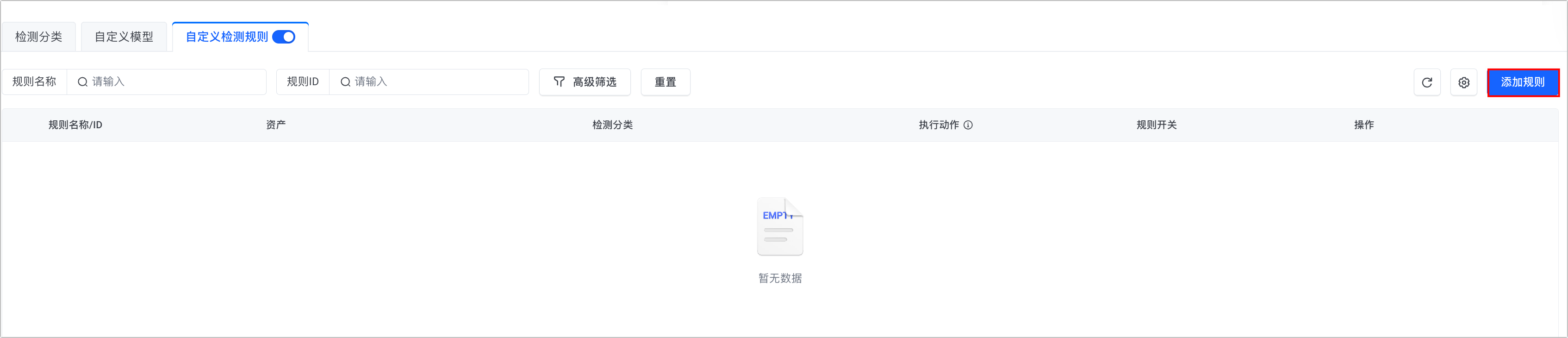The image size is (1568, 338).
Task: Click the EMPTY document placeholder icon
Action: click(x=780, y=226)
